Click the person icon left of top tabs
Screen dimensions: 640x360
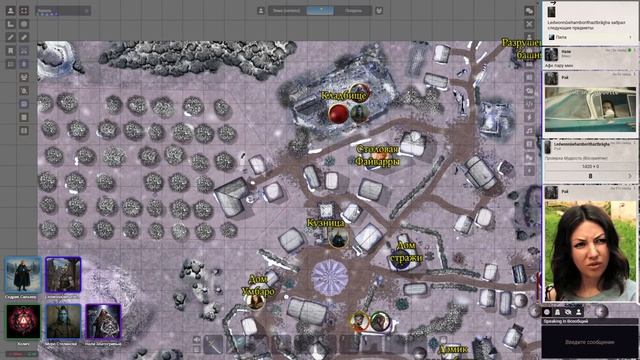(x=261, y=11)
